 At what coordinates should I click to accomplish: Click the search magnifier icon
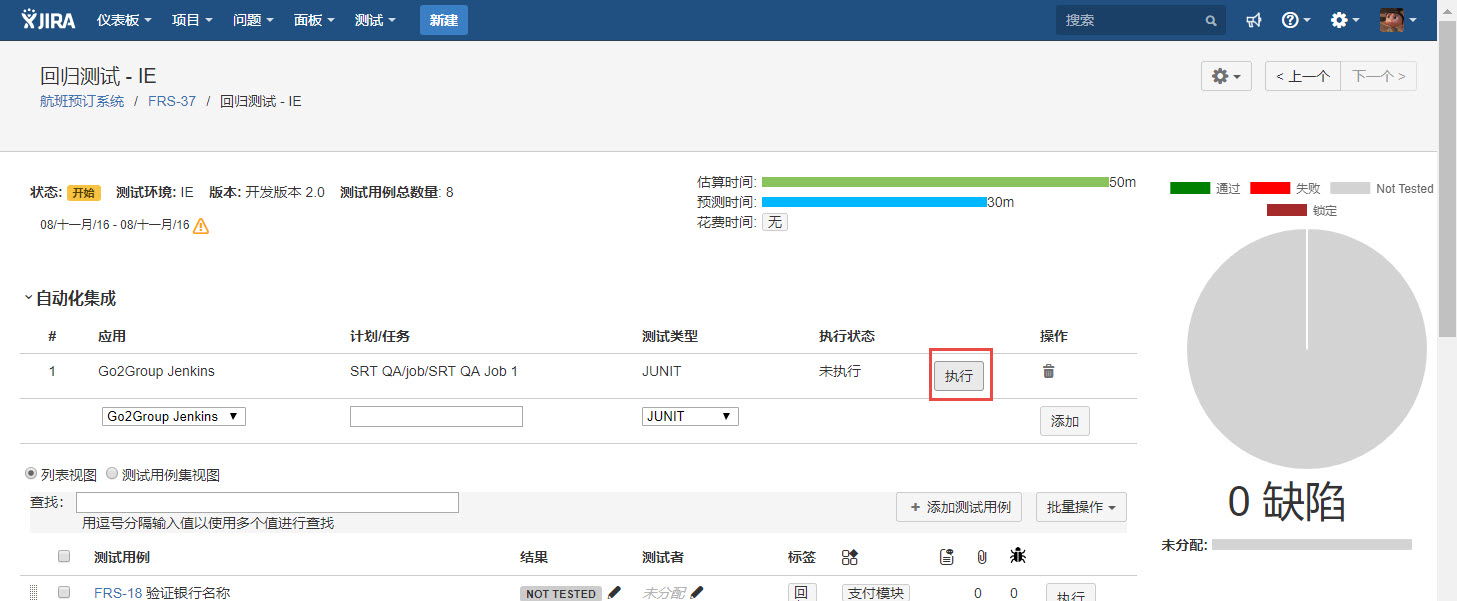(1210, 20)
